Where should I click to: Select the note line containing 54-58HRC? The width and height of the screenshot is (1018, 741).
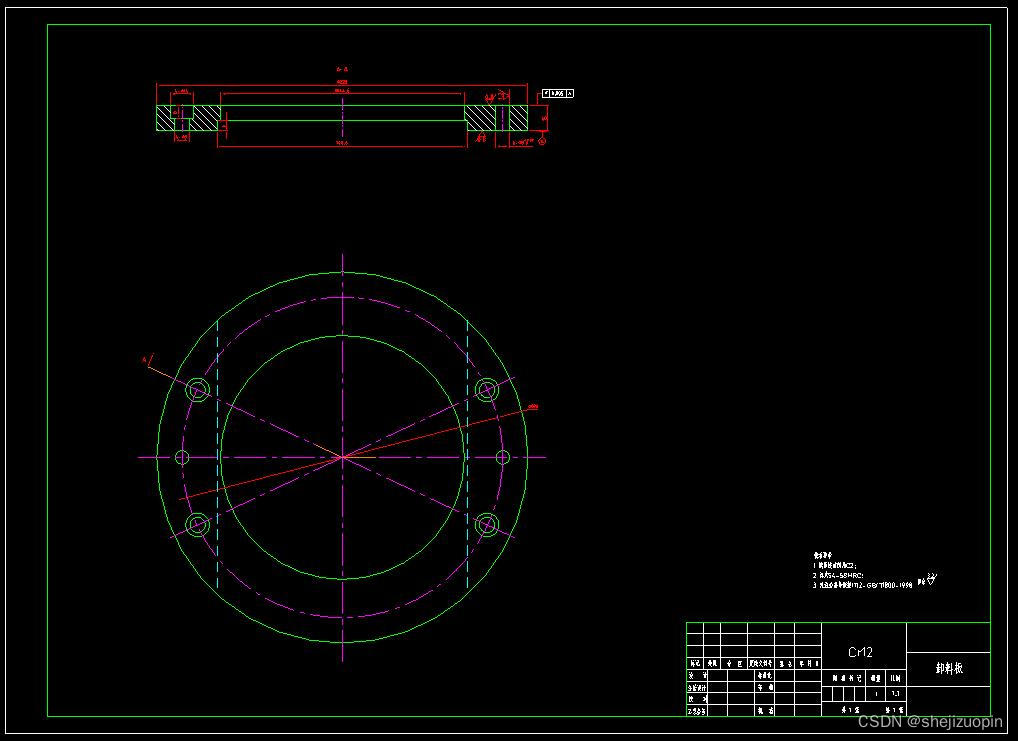coord(838,575)
